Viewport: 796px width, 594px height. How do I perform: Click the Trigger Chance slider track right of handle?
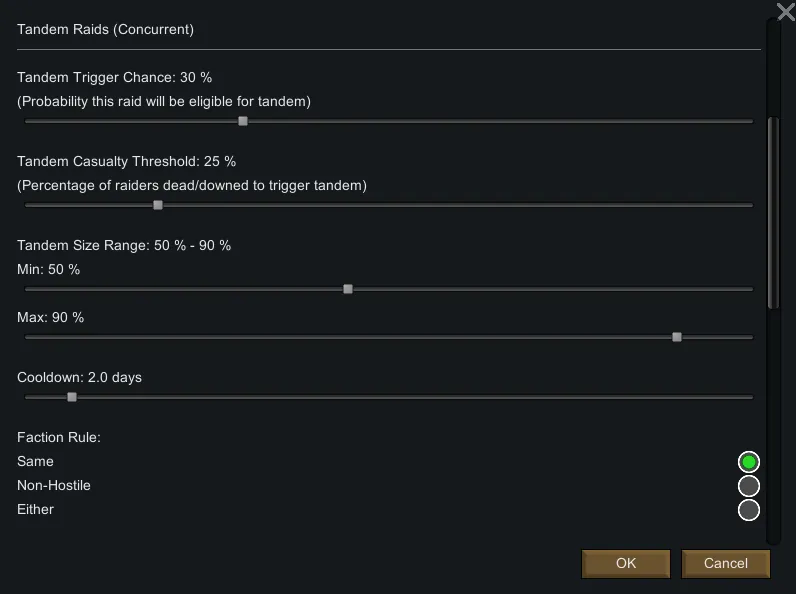tap(500, 121)
